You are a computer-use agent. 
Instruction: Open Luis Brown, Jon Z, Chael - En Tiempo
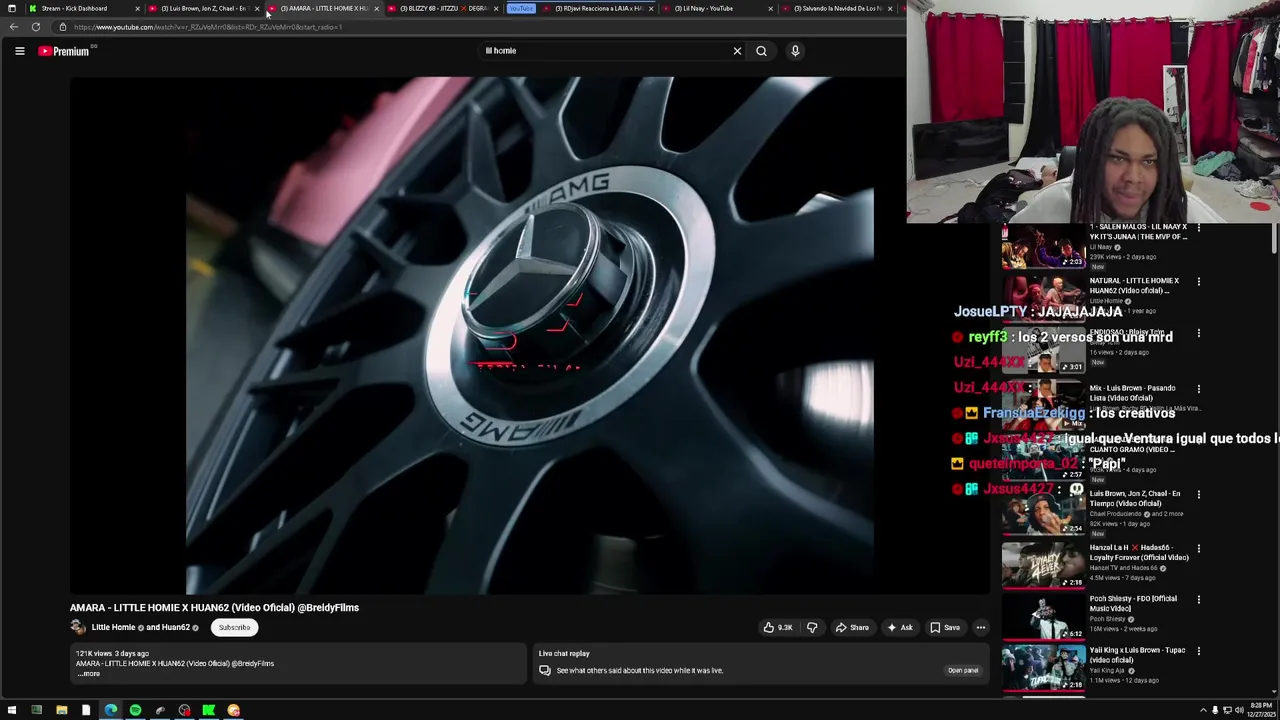[1135, 499]
